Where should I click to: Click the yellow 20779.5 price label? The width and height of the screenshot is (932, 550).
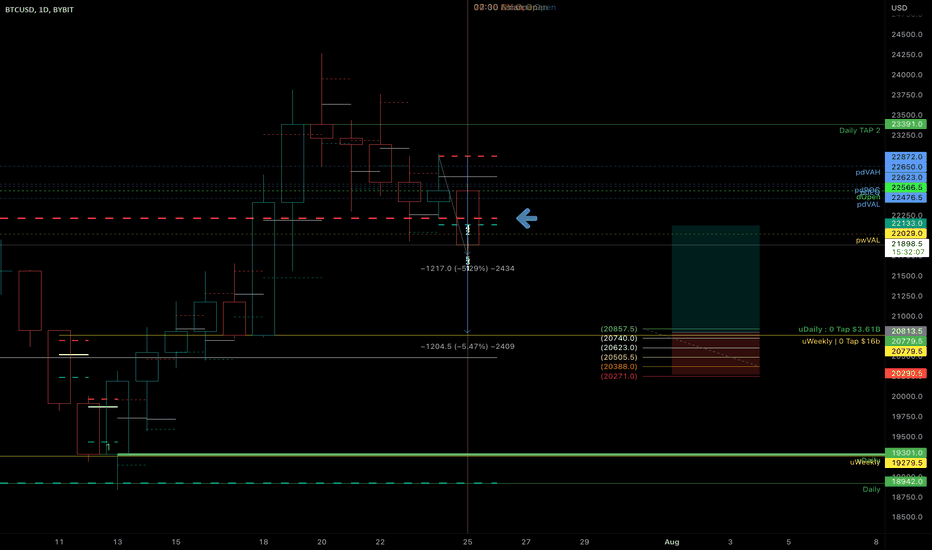point(906,351)
